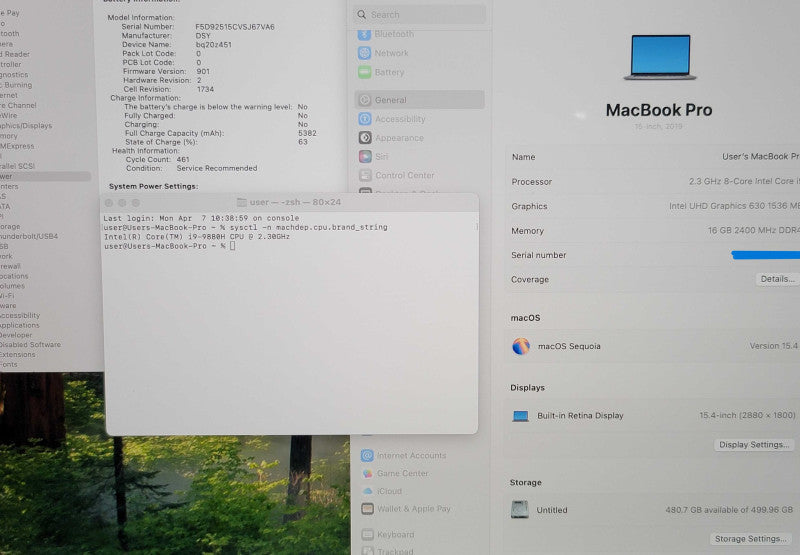Open coverage Details... button

click(x=777, y=279)
